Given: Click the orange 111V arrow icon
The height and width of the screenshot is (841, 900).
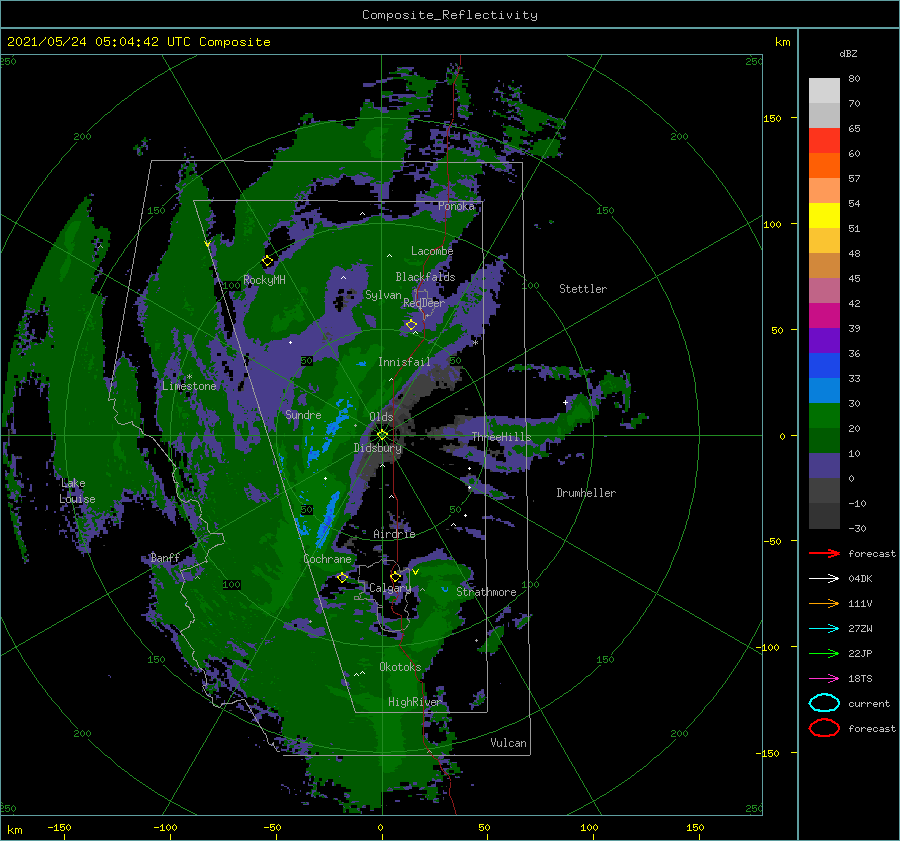Looking at the screenshot, I should [824, 603].
